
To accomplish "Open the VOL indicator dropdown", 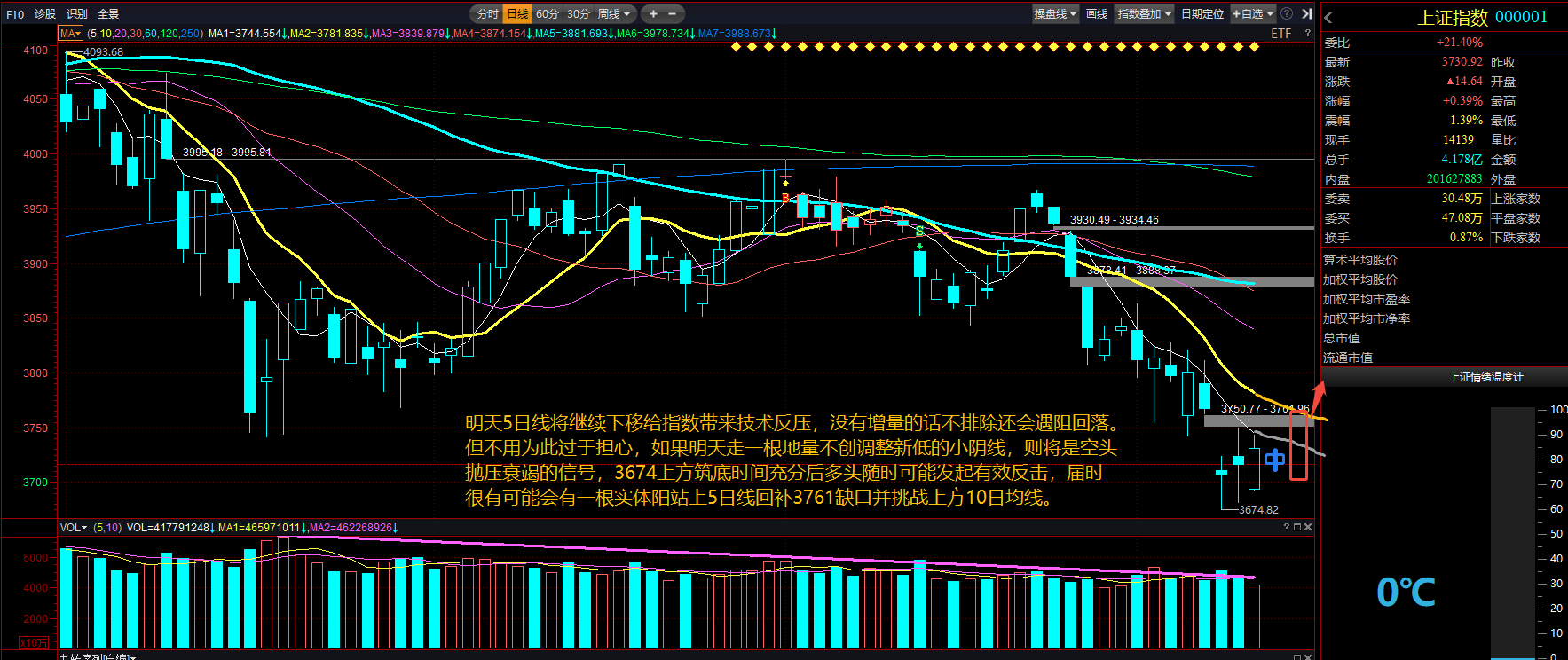I will tap(74, 527).
